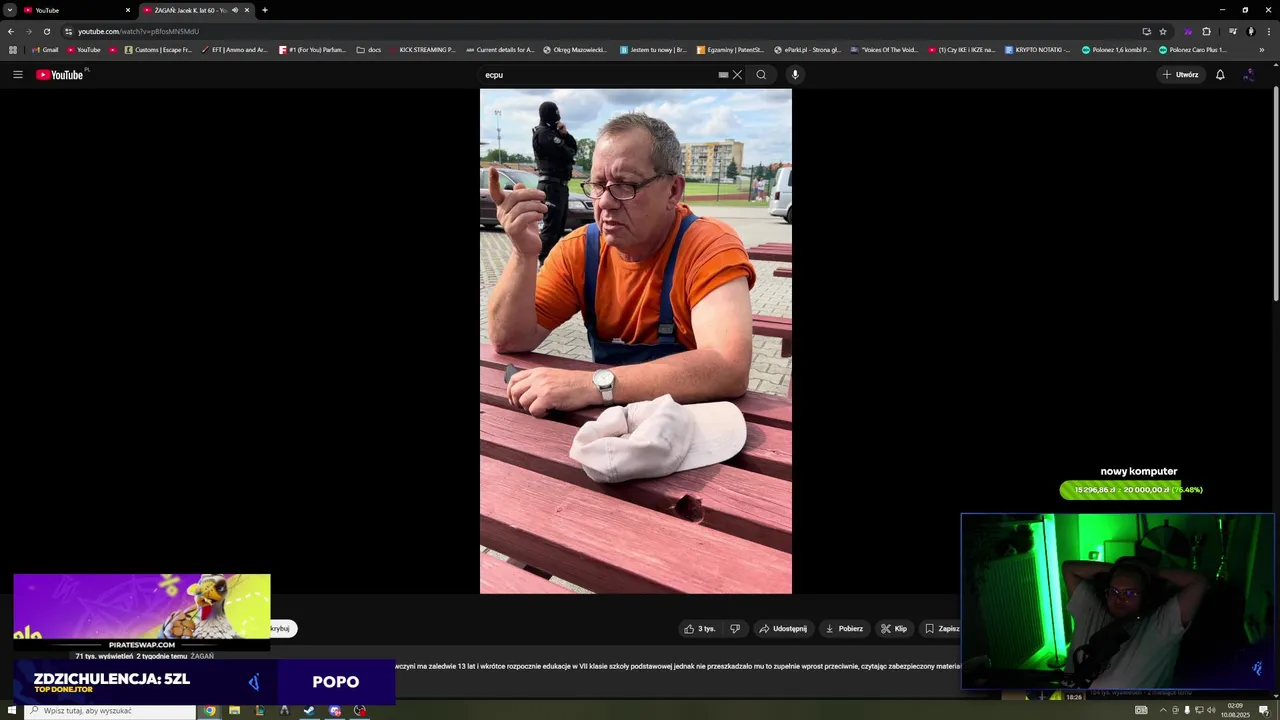Click the video player image

point(636,341)
